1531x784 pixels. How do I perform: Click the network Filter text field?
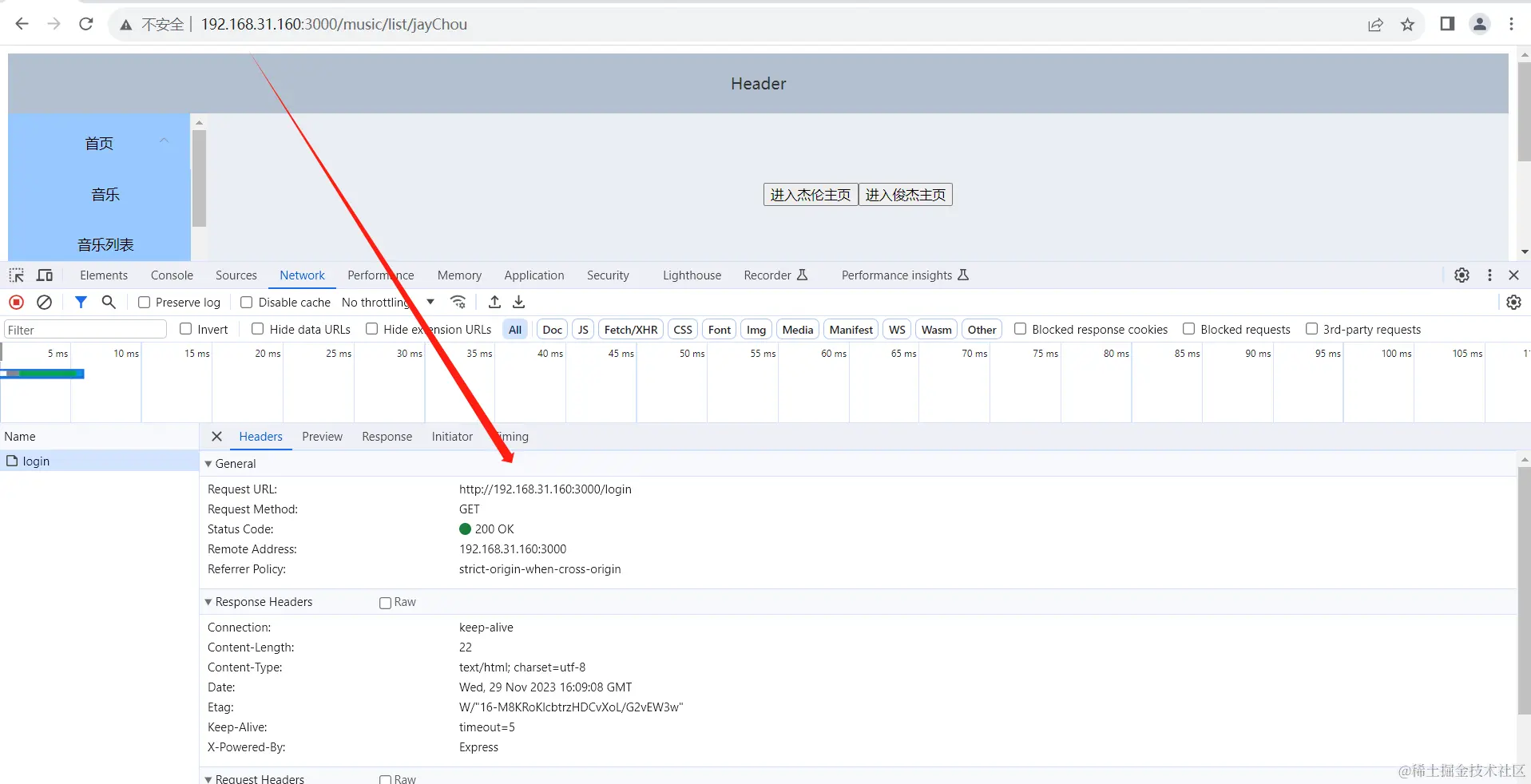85,330
